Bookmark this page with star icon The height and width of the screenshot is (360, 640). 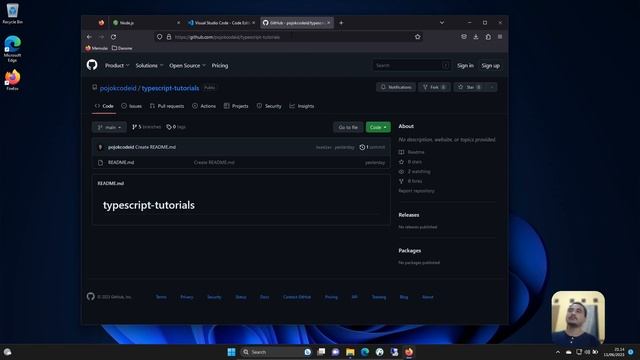point(417,37)
